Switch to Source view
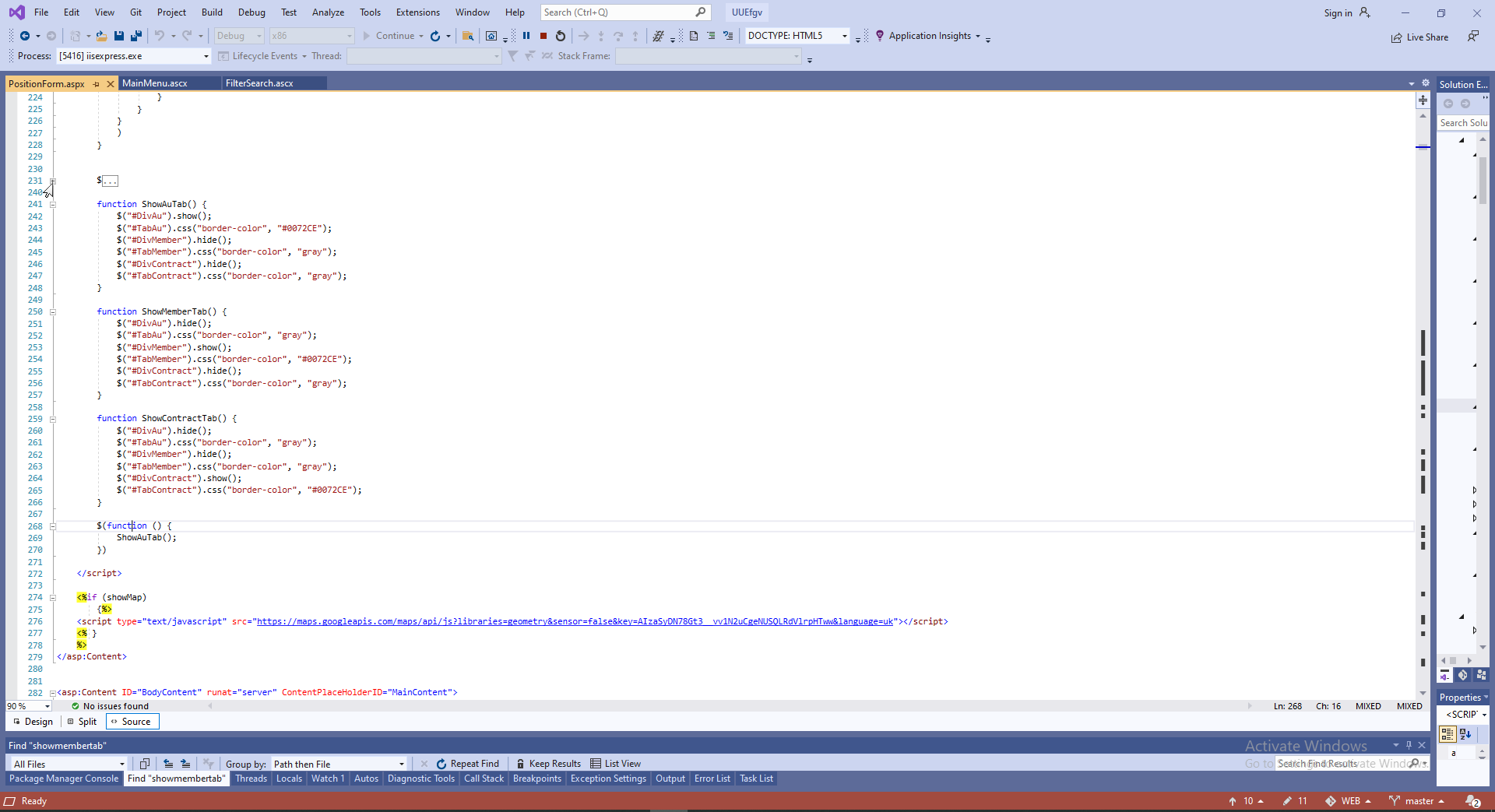The height and width of the screenshot is (812, 1495). [131, 722]
